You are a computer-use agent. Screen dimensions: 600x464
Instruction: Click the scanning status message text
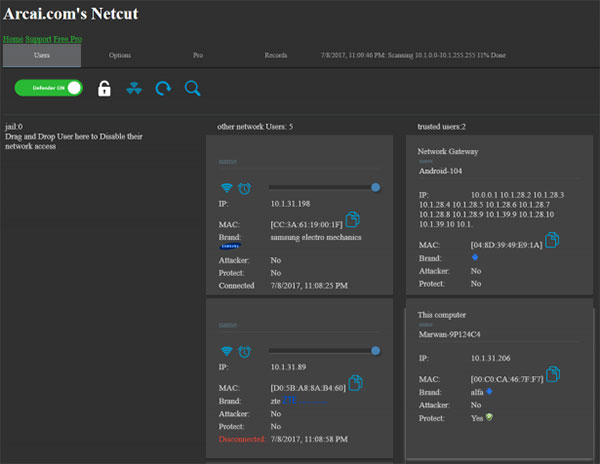tap(413, 55)
